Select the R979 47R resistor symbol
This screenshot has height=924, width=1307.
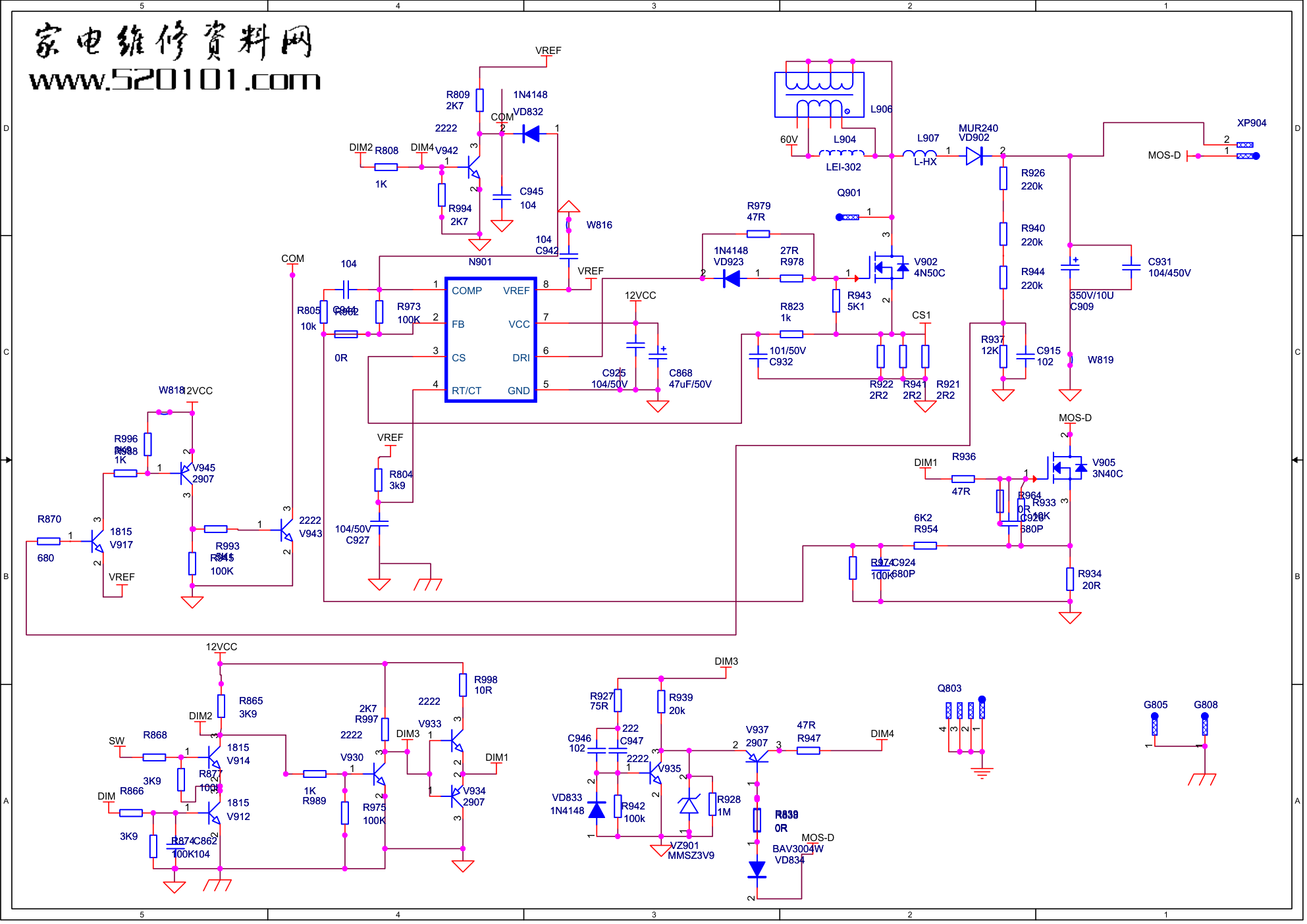point(758,234)
